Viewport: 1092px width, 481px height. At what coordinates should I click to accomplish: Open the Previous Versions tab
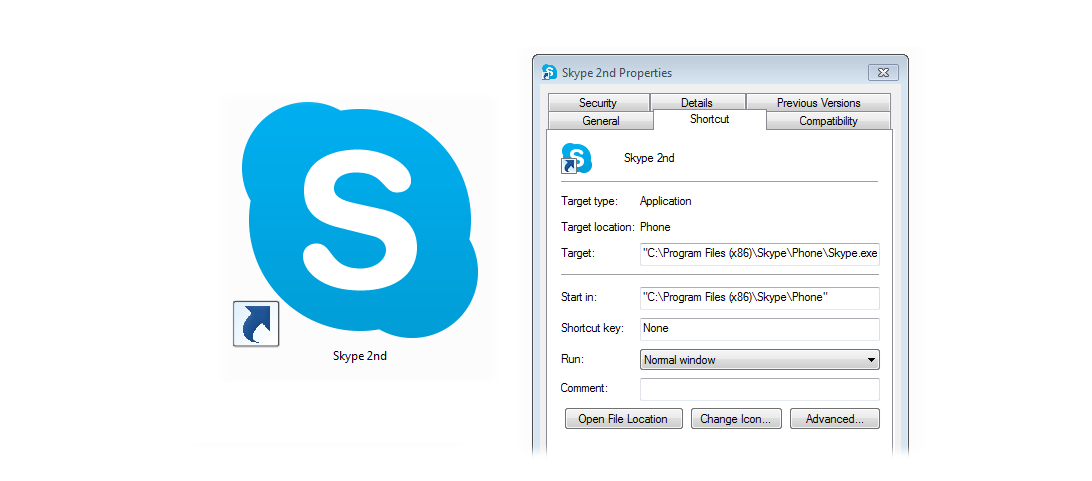818,102
